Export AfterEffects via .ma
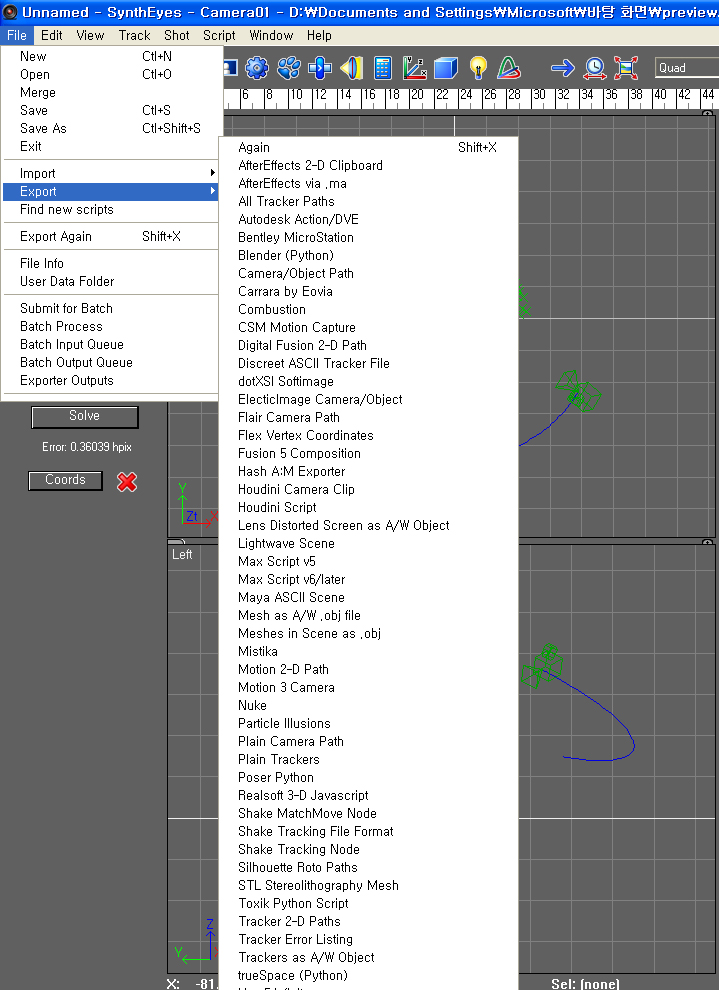The height and width of the screenshot is (990, 719). 368,183
